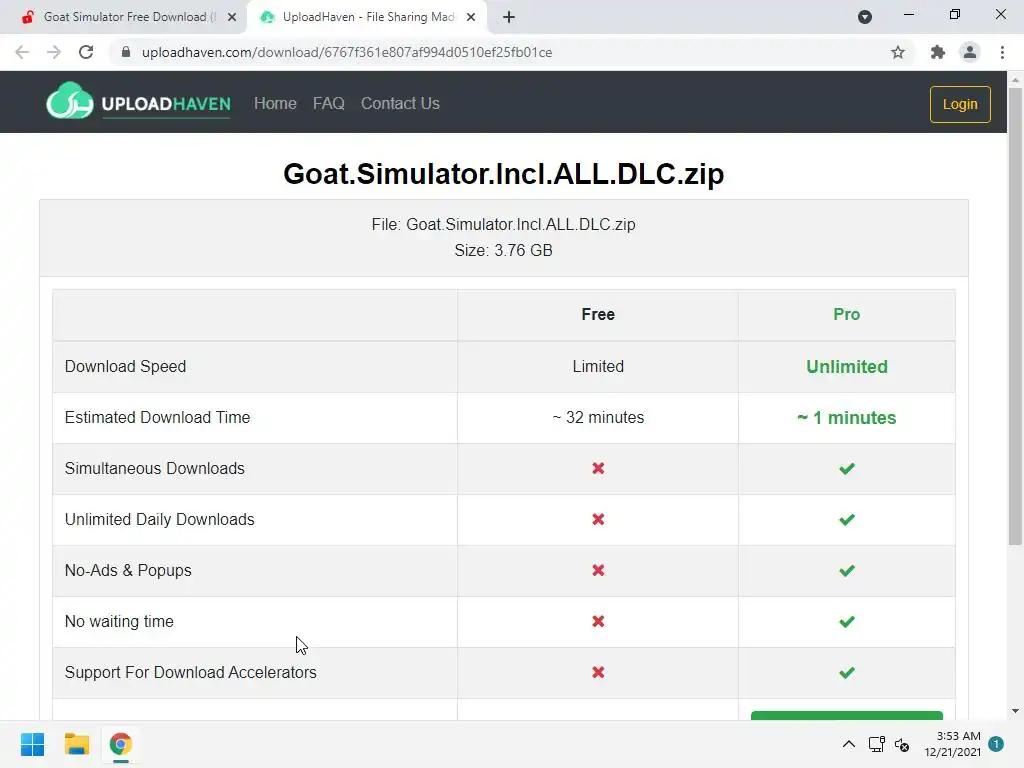Open a new tab with the plus icon
The image size is (1024, 768).
pyautogui.click(x=509, y=17)
